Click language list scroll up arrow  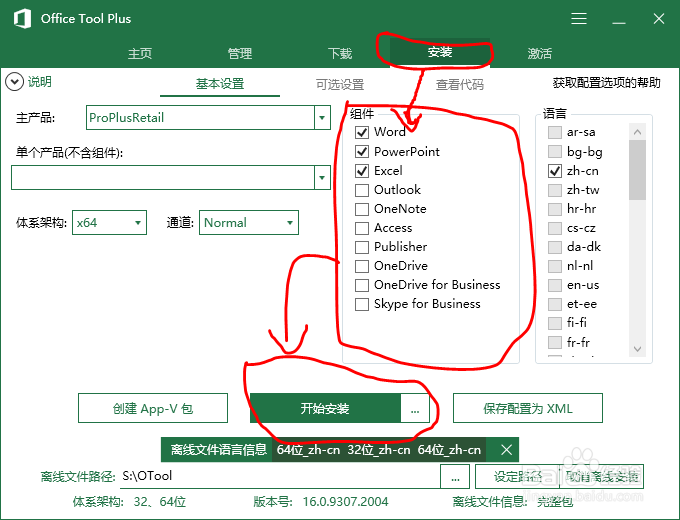637,132
